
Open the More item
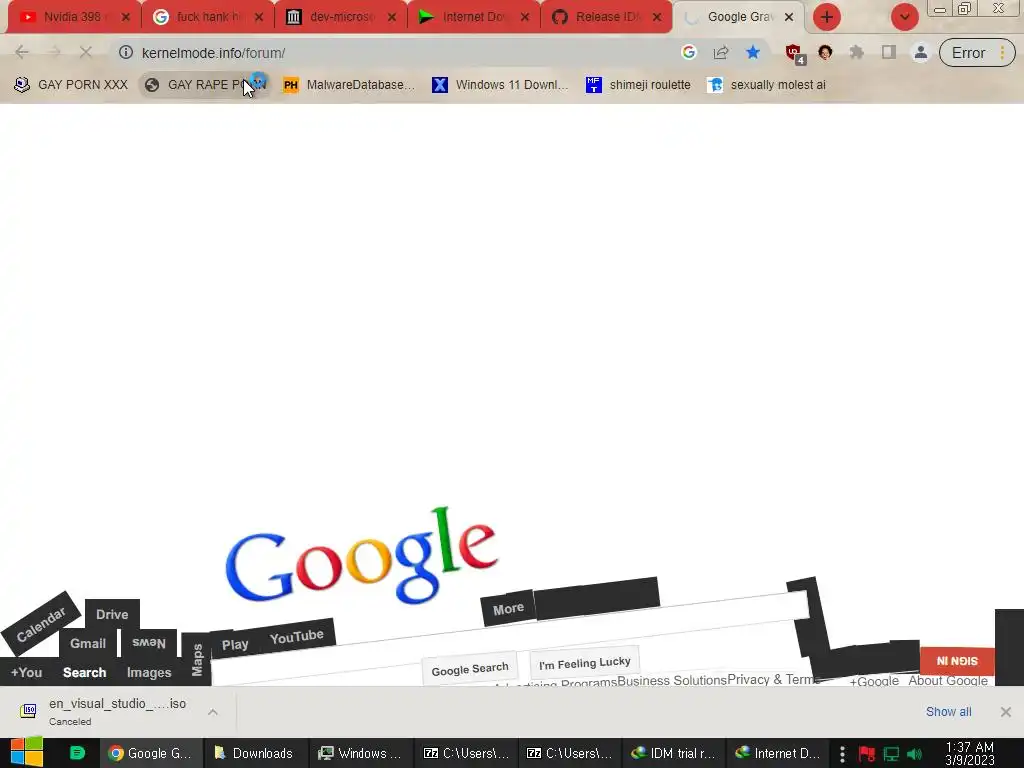[508, 609]
